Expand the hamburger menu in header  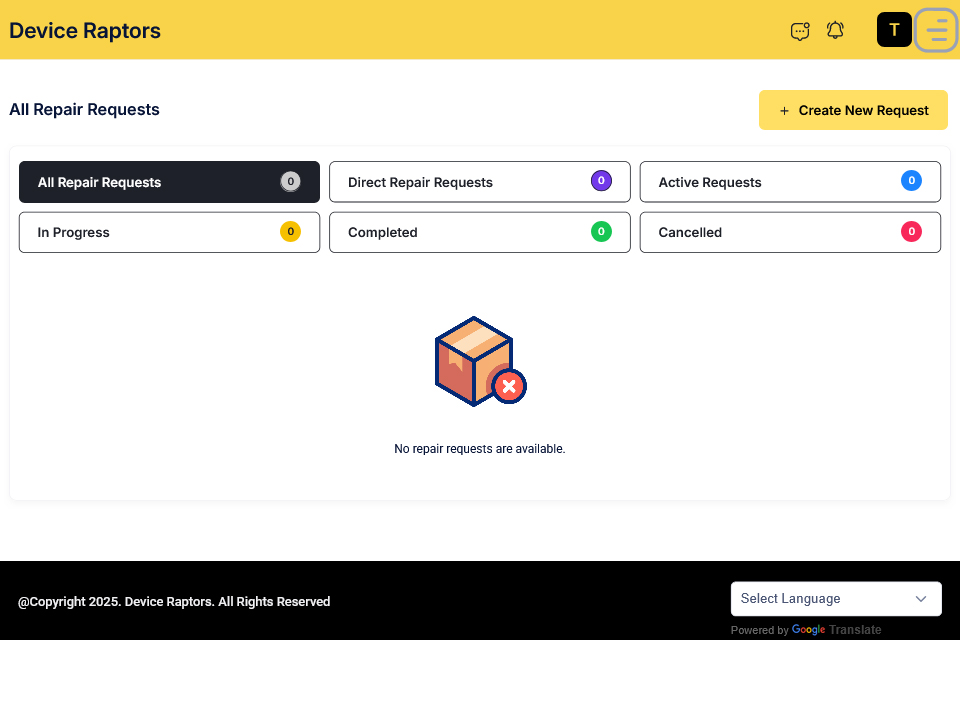click(x=937, y=30)
